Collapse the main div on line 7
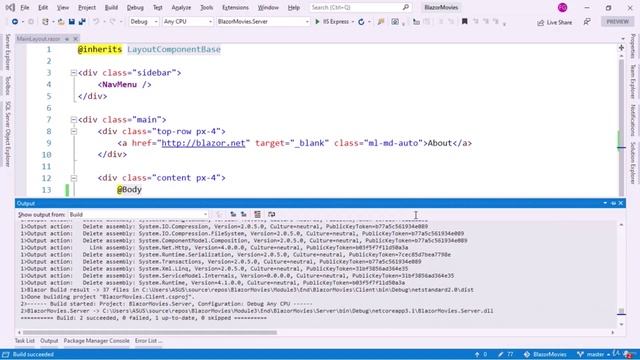 (x=73, y=120)
